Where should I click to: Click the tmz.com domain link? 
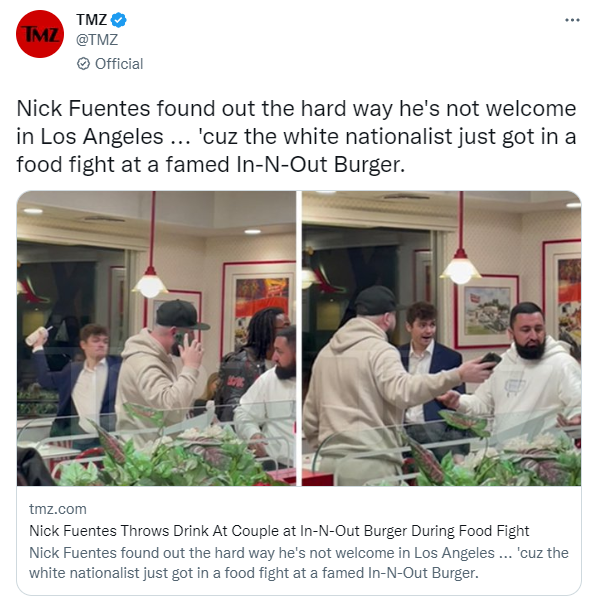coord(58,509)
